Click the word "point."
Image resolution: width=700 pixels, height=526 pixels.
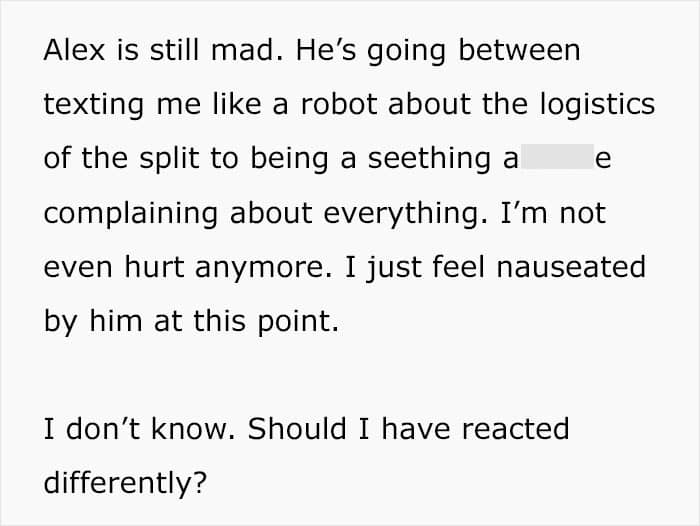pos(298,323)
